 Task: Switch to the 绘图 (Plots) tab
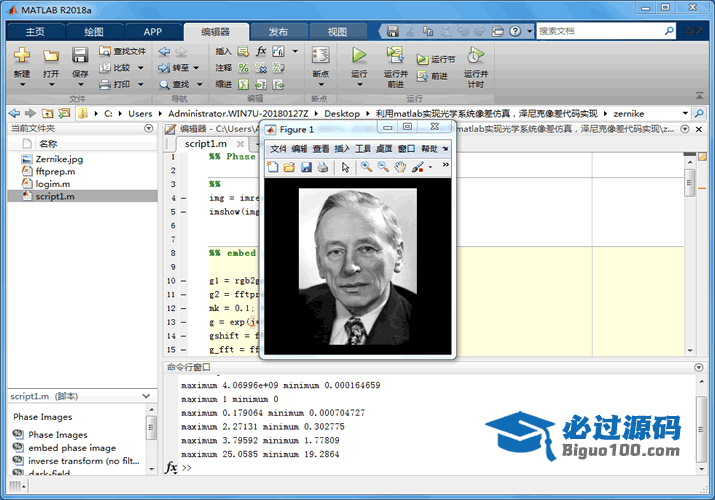pyautogui.click(x=94, y=31)
